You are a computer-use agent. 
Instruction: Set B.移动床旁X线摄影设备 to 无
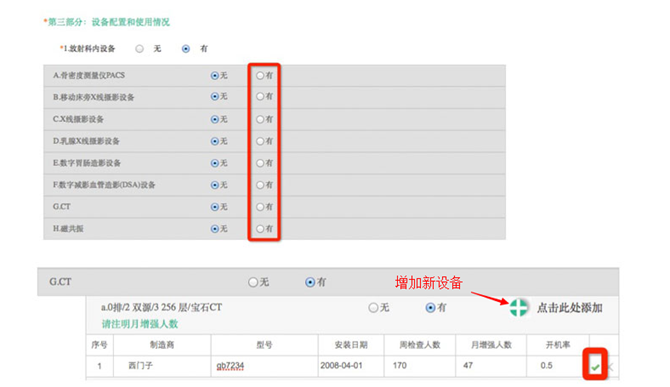click(215, 97)
